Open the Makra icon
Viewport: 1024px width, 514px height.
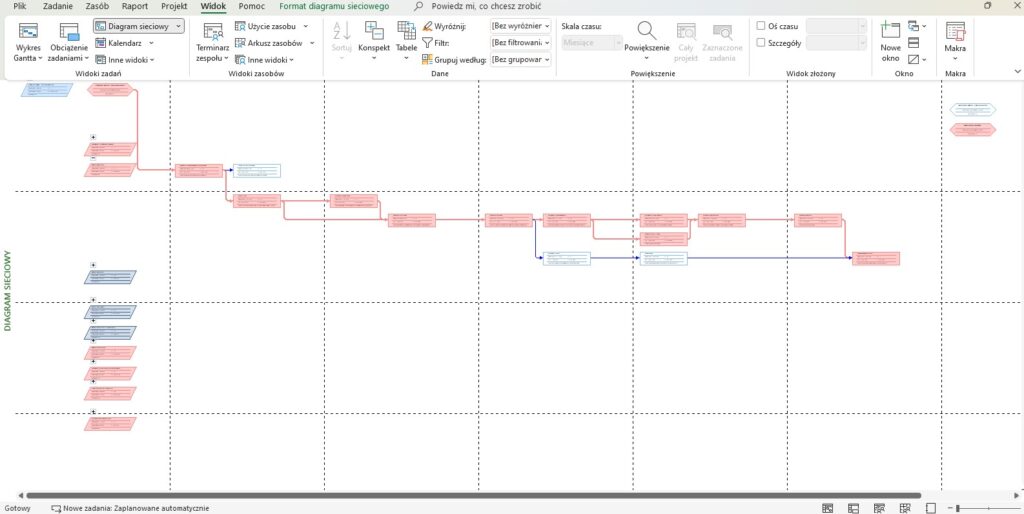[955, 31]
